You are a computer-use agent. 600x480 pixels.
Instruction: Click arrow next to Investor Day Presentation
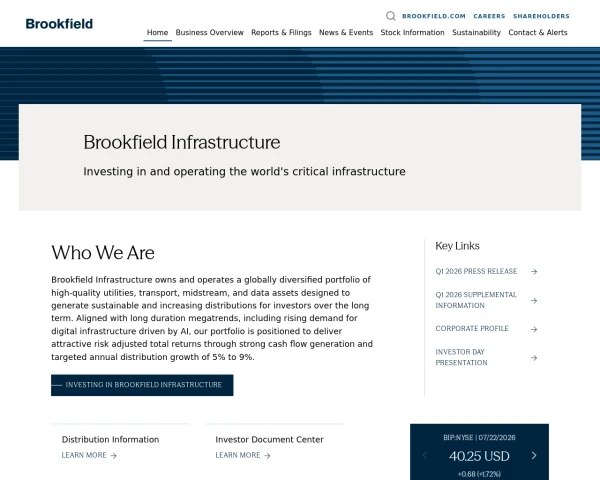pos(534,358)
